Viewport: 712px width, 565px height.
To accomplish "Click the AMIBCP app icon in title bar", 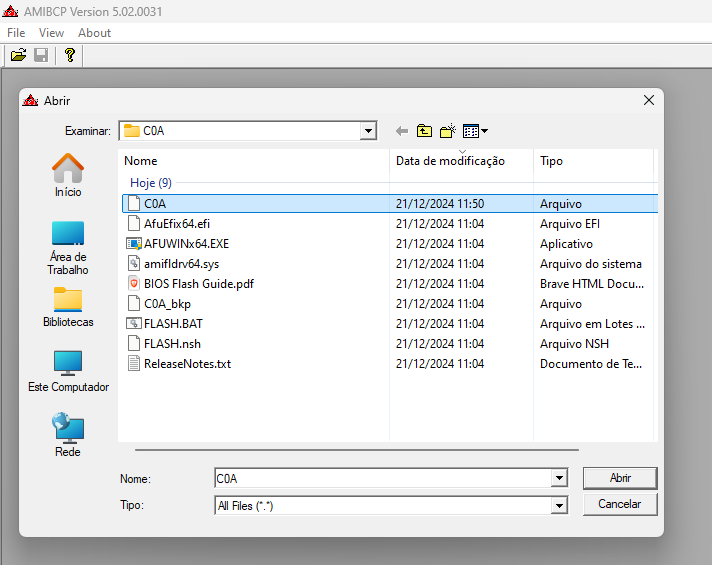I will 10,11.
